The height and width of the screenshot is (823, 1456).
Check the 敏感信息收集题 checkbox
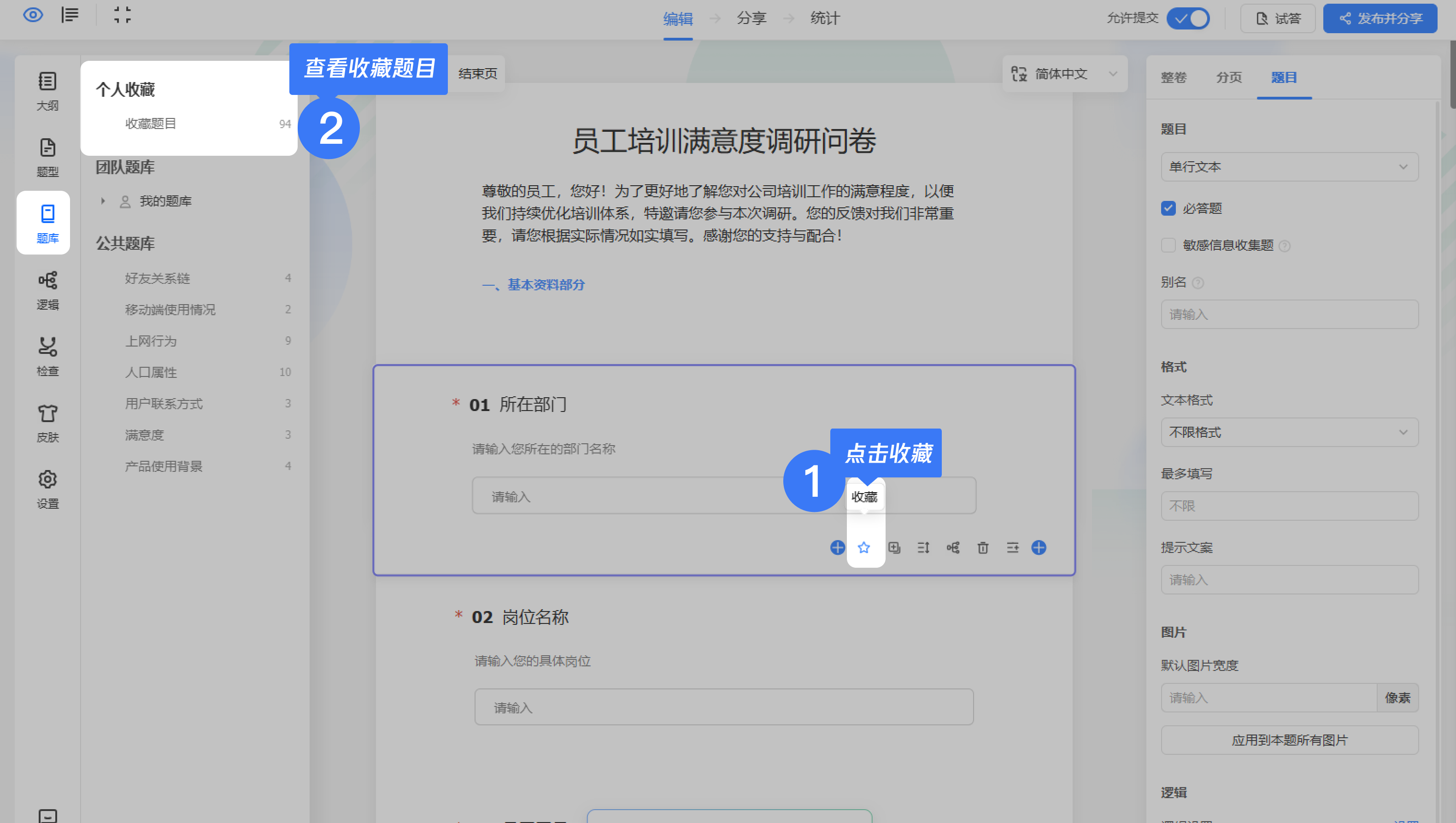[x=1168, y=245]
